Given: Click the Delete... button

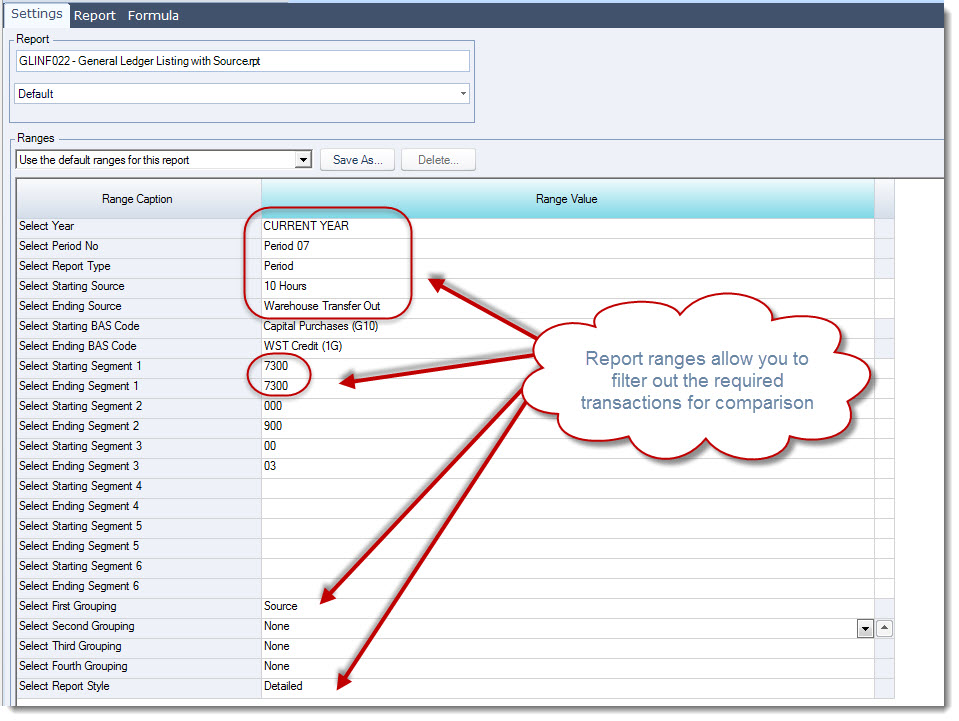Looking at the screenshot, I should (438, 160).
